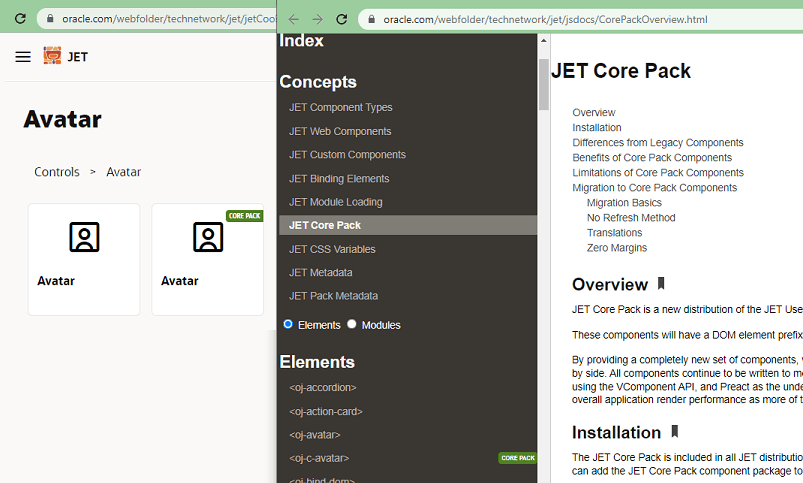Click the Index heading in sidebar
This screenshot has height=483, width=803.
(x=301, y=41)
